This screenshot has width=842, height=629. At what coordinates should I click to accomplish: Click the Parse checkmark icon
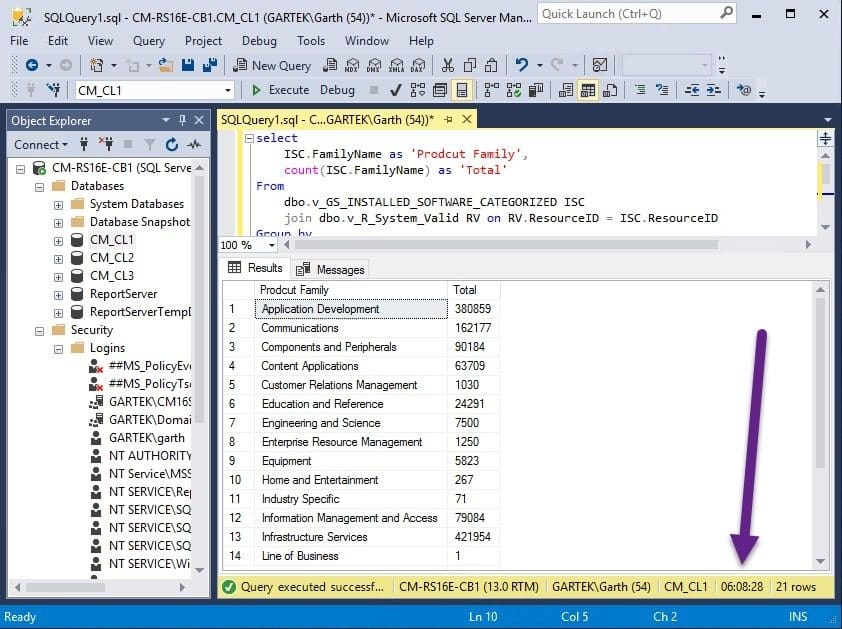[x=396, y=90]
